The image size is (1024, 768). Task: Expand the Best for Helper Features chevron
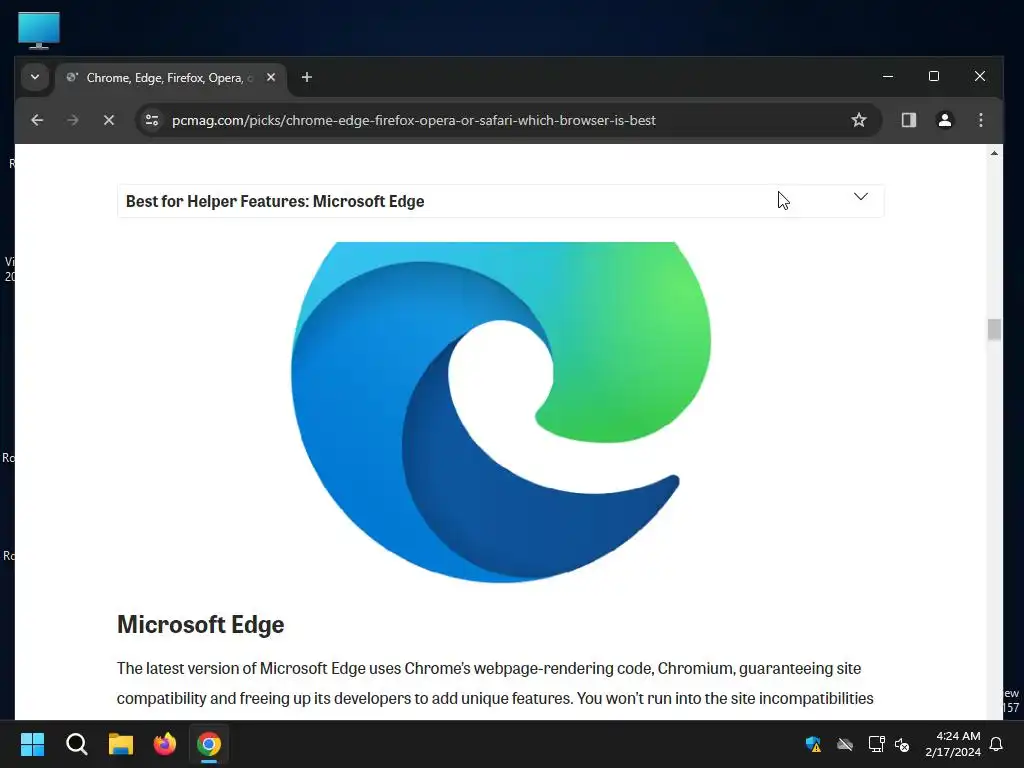click(861, 197)
